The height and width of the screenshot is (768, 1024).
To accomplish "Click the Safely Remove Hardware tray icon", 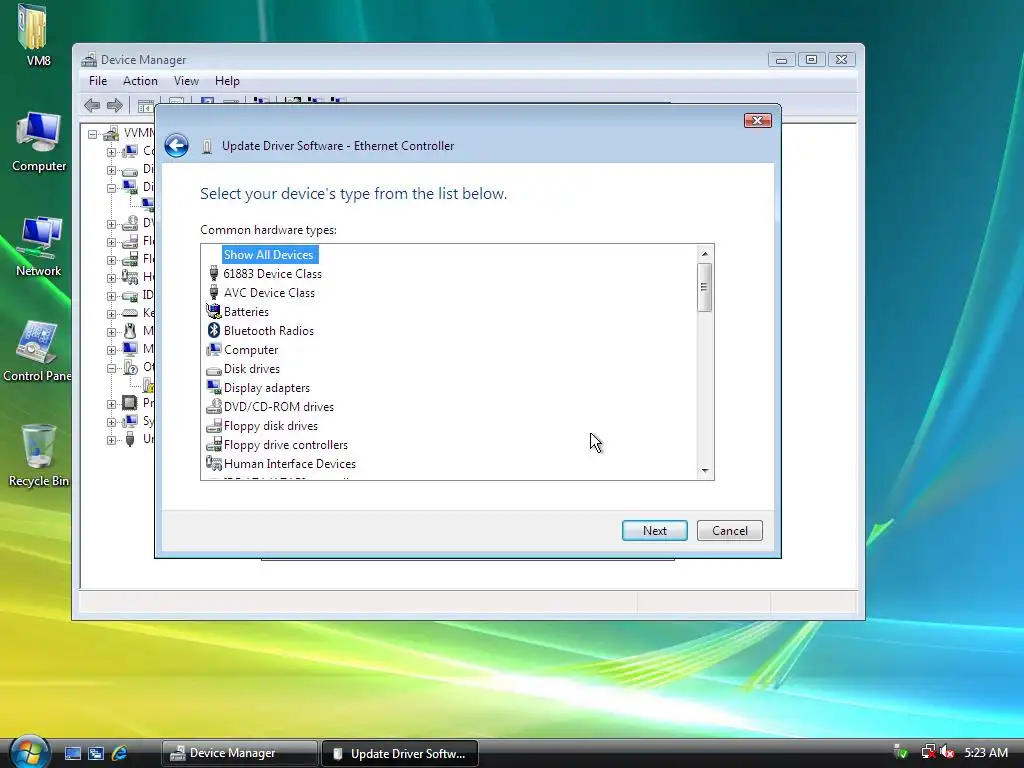I will point(900,752).
